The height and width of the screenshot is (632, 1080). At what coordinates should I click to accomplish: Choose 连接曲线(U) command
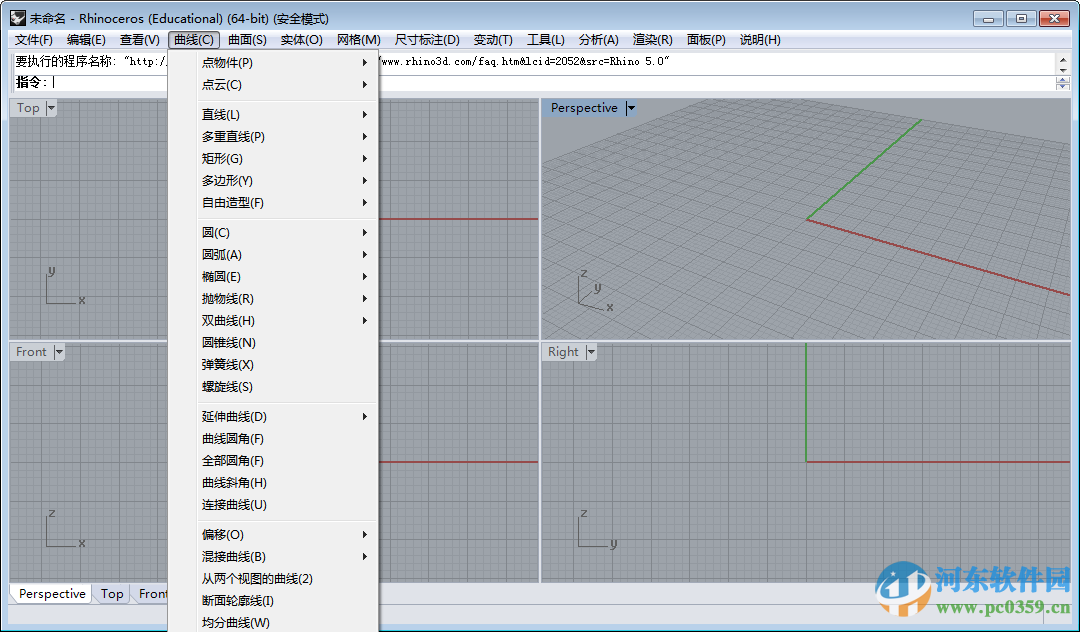pyautogui.click(x=273, y=505)
